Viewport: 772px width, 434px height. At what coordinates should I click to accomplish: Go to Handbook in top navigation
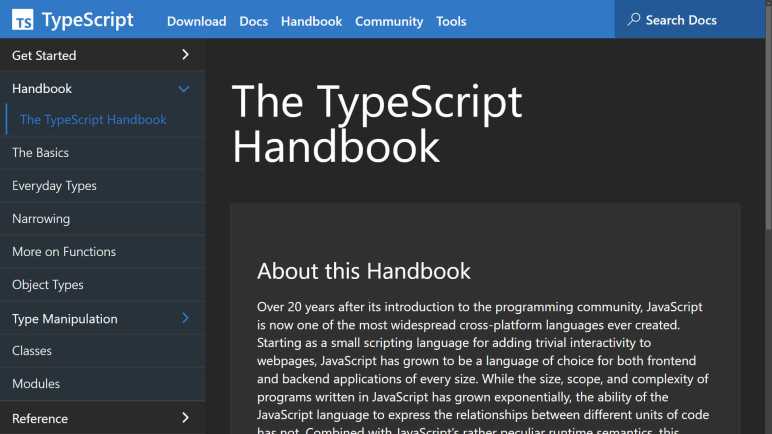(311, 21)
